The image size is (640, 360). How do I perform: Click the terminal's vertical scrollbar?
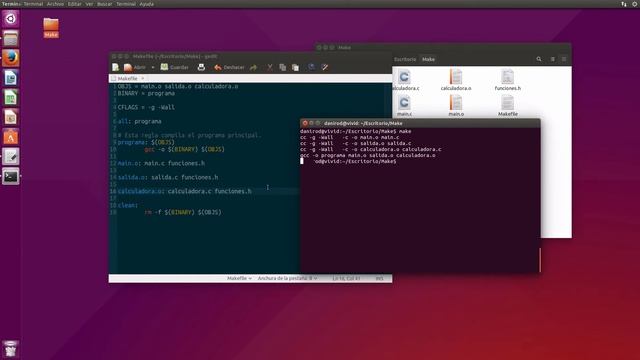540,260
